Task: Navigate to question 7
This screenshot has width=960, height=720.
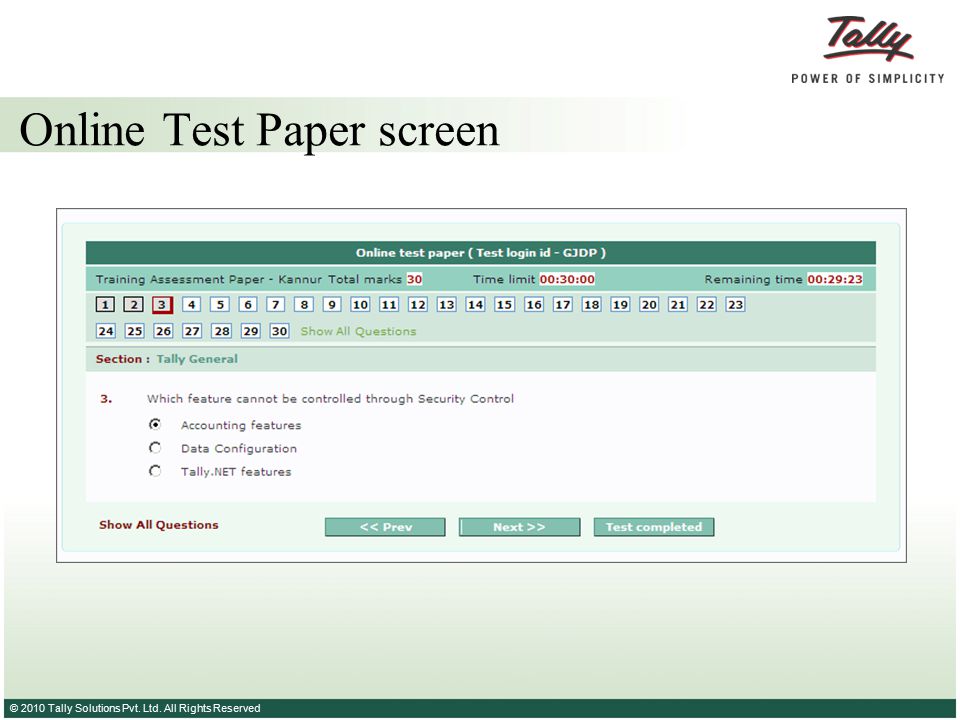Action: (x=276, y=304)
